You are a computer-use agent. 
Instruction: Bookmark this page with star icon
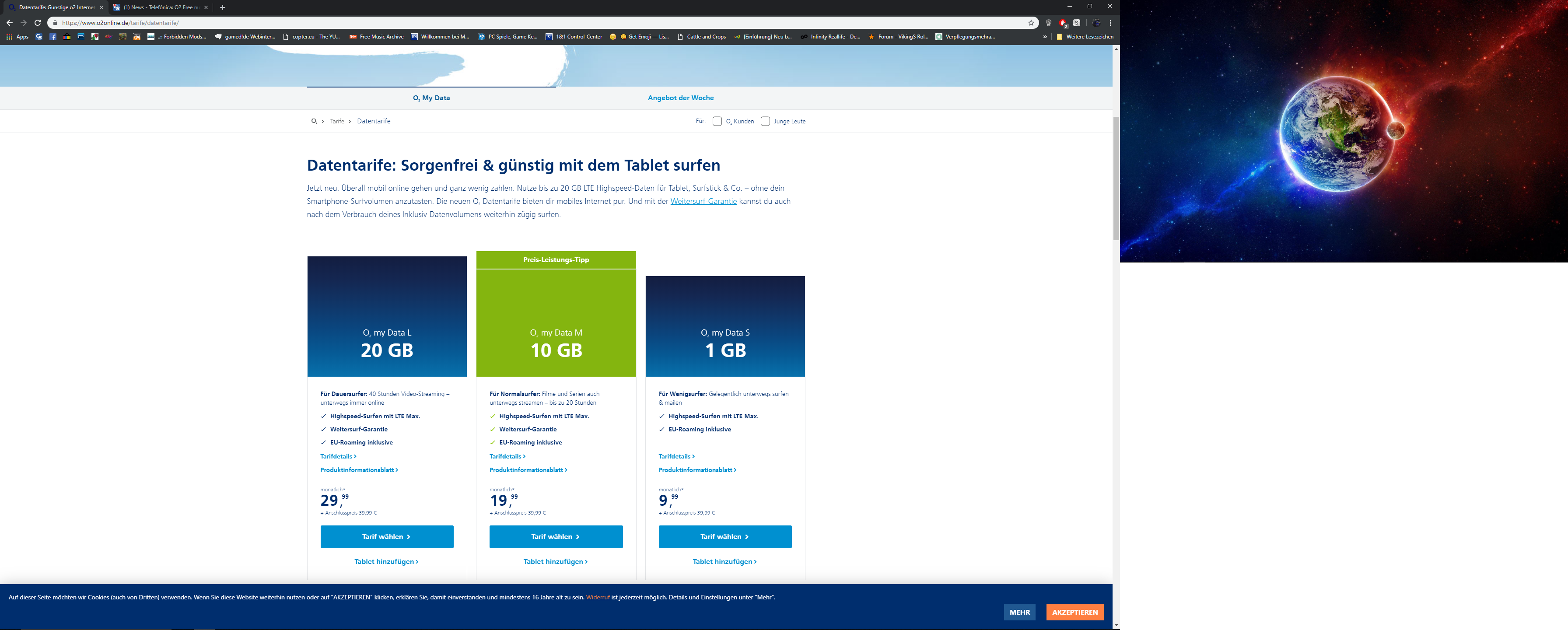click(1031, 22)
